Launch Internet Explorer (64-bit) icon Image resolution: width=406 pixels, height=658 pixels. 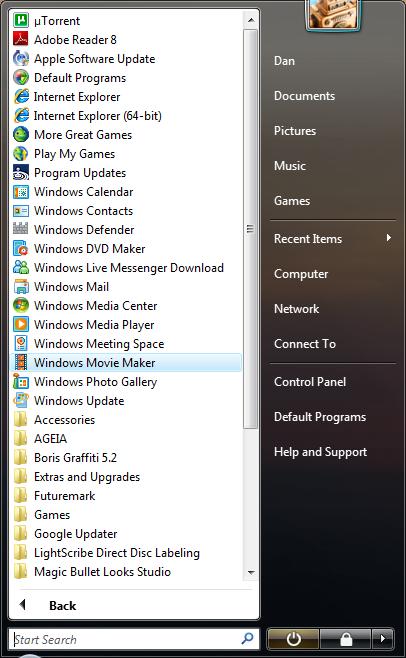(x=21, y=115)
